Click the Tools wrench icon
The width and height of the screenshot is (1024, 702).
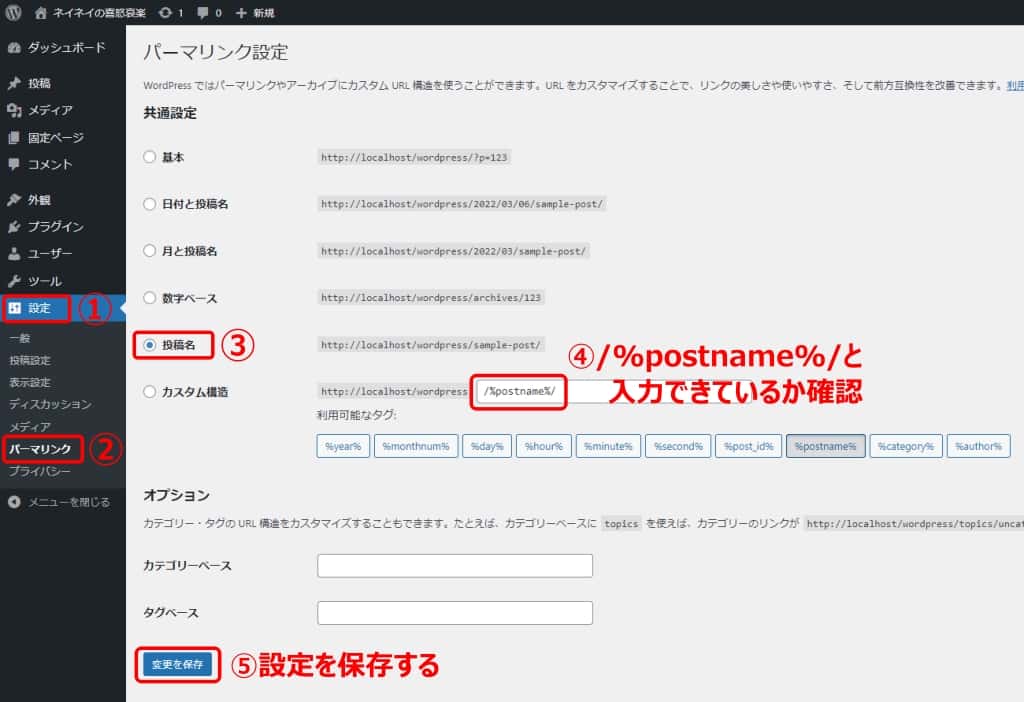[14, 281]
